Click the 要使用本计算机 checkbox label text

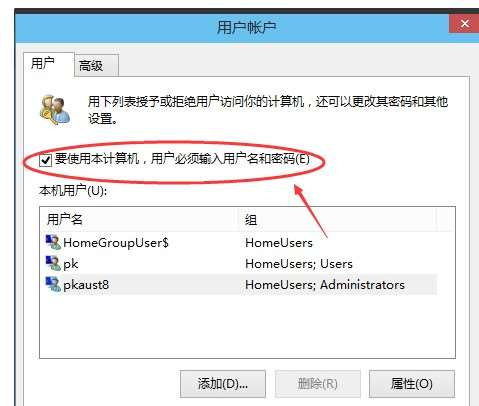(x=182, y=159)
